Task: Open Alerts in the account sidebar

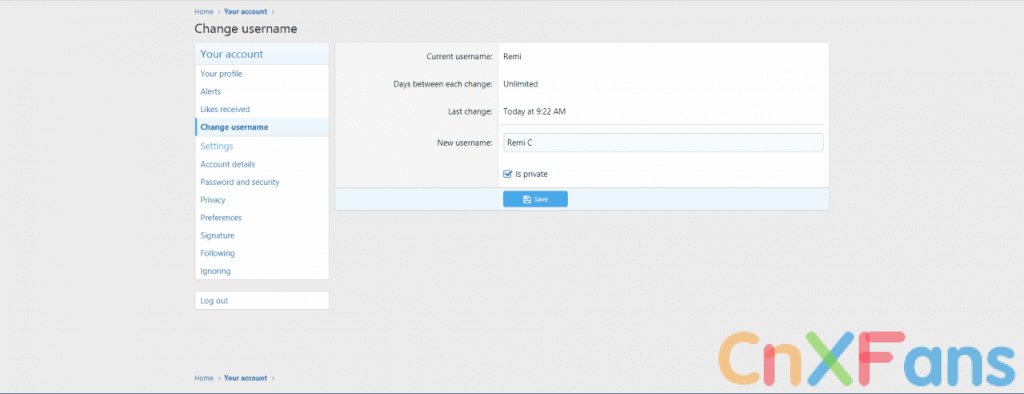Action: [x=262, y=91]
